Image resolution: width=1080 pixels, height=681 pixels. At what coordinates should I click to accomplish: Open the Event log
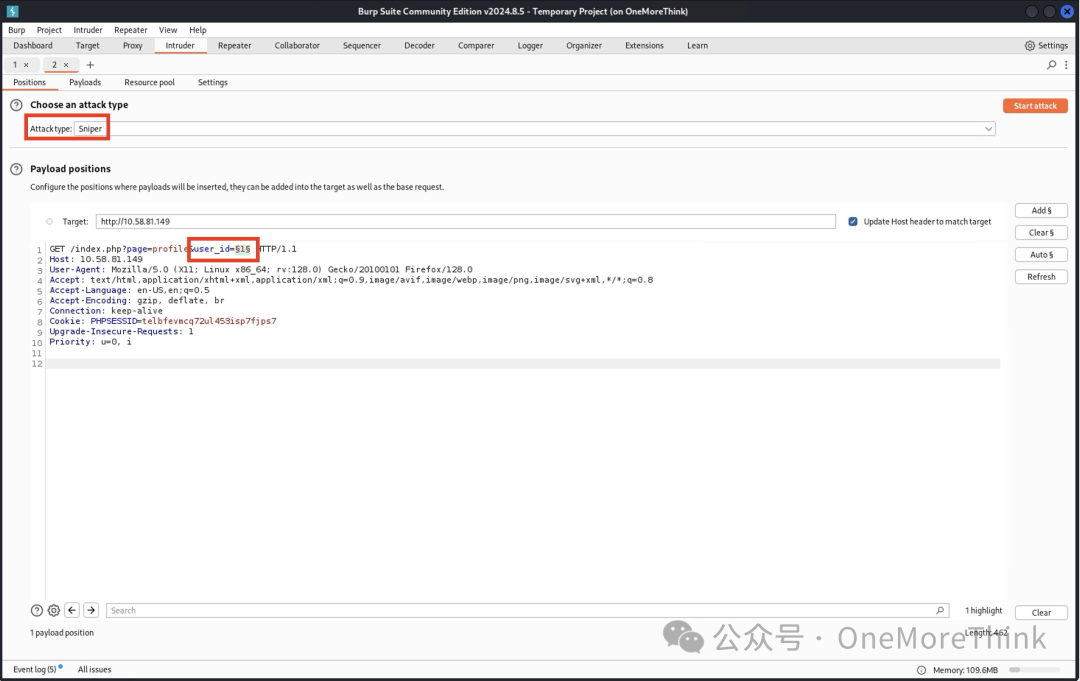(x=35, y=669)
